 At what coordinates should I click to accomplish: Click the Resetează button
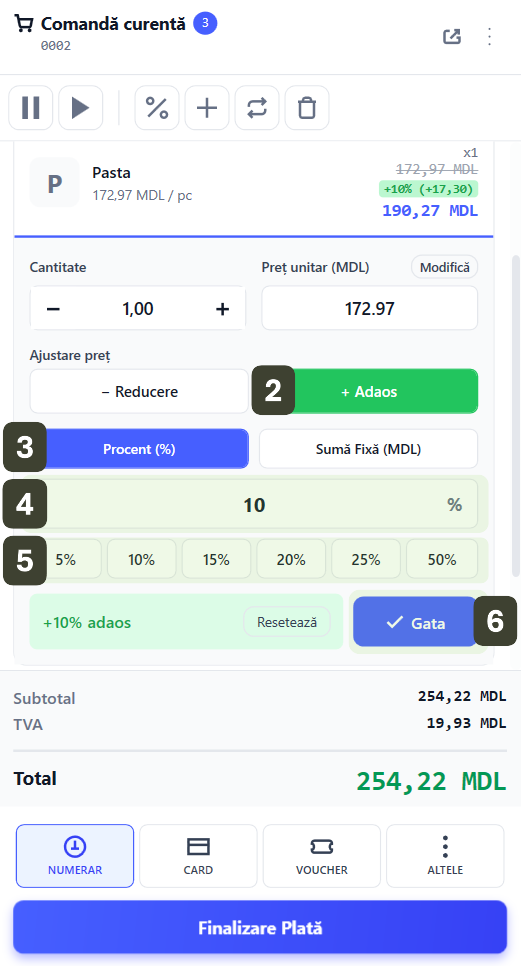287,622
